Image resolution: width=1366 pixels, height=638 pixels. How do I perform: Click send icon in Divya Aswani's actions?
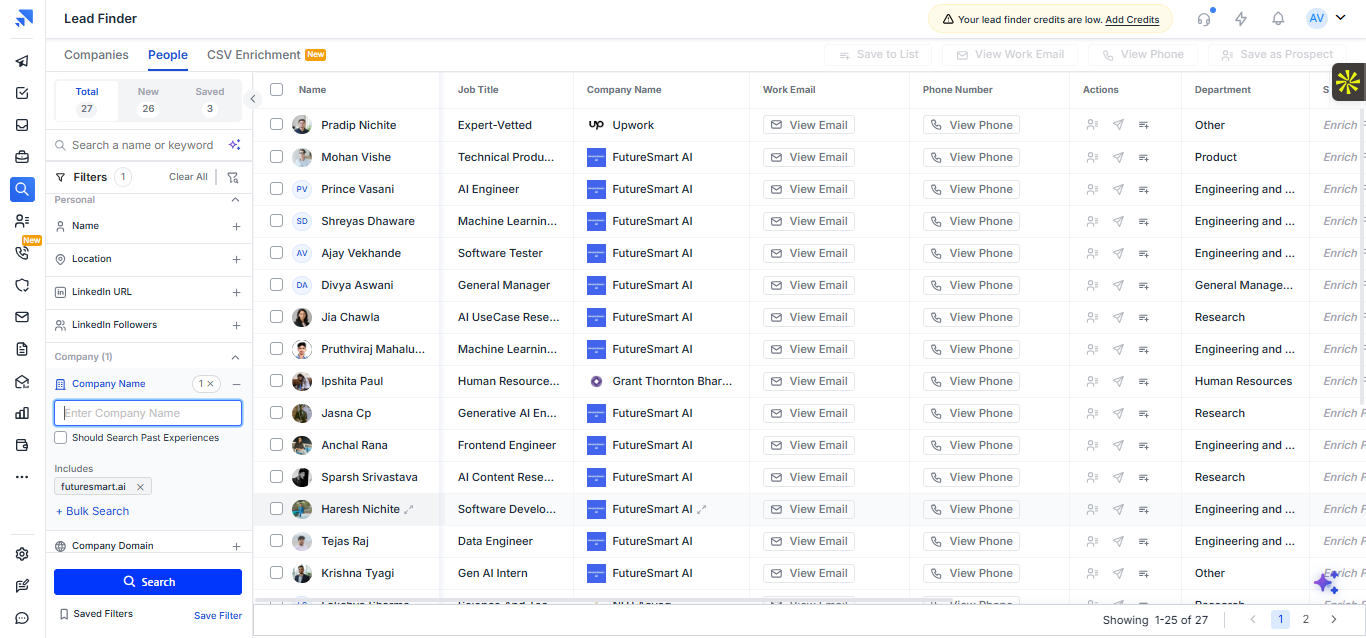pos(1118,285)
